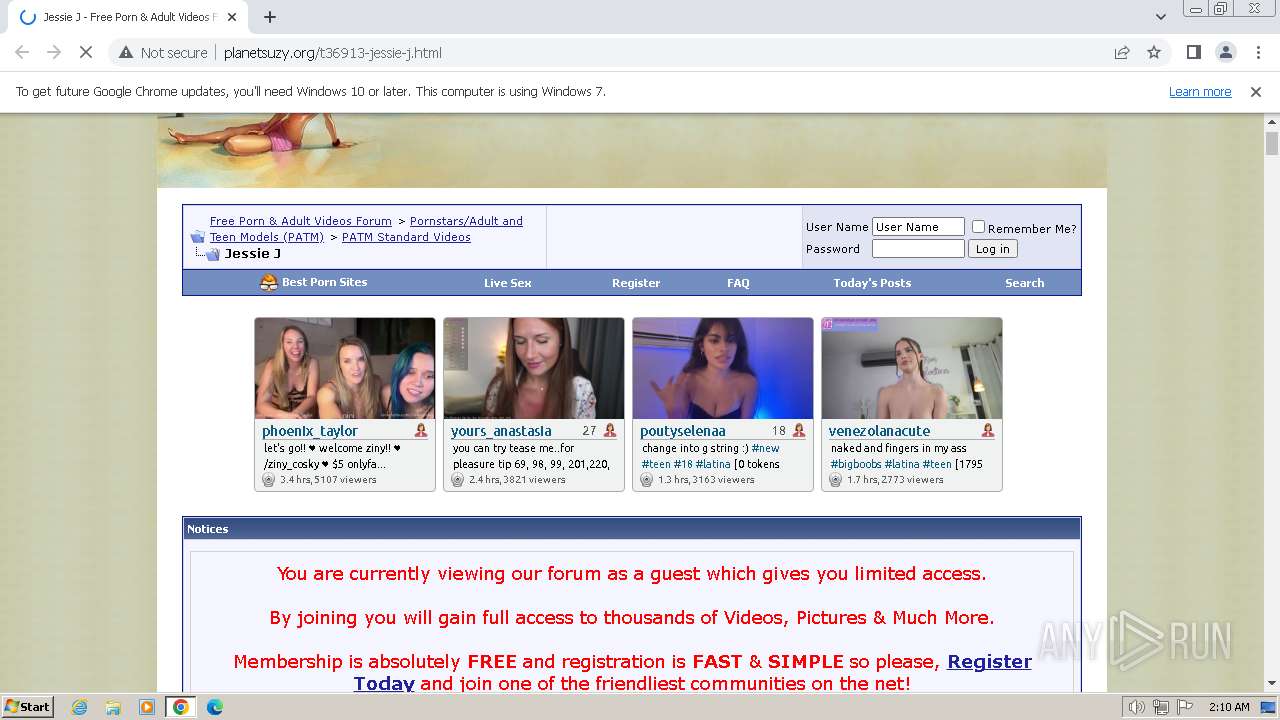Open Live Sex nav item
Image resolution: width=1280 pixels, height=720 pixels.
pos(508,283)
